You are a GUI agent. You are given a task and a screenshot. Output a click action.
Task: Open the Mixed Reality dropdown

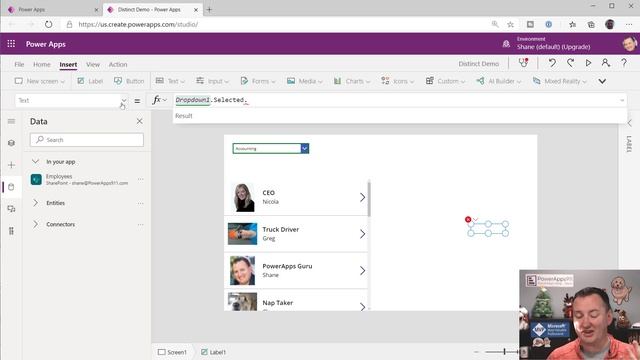(x=560, y=81)
